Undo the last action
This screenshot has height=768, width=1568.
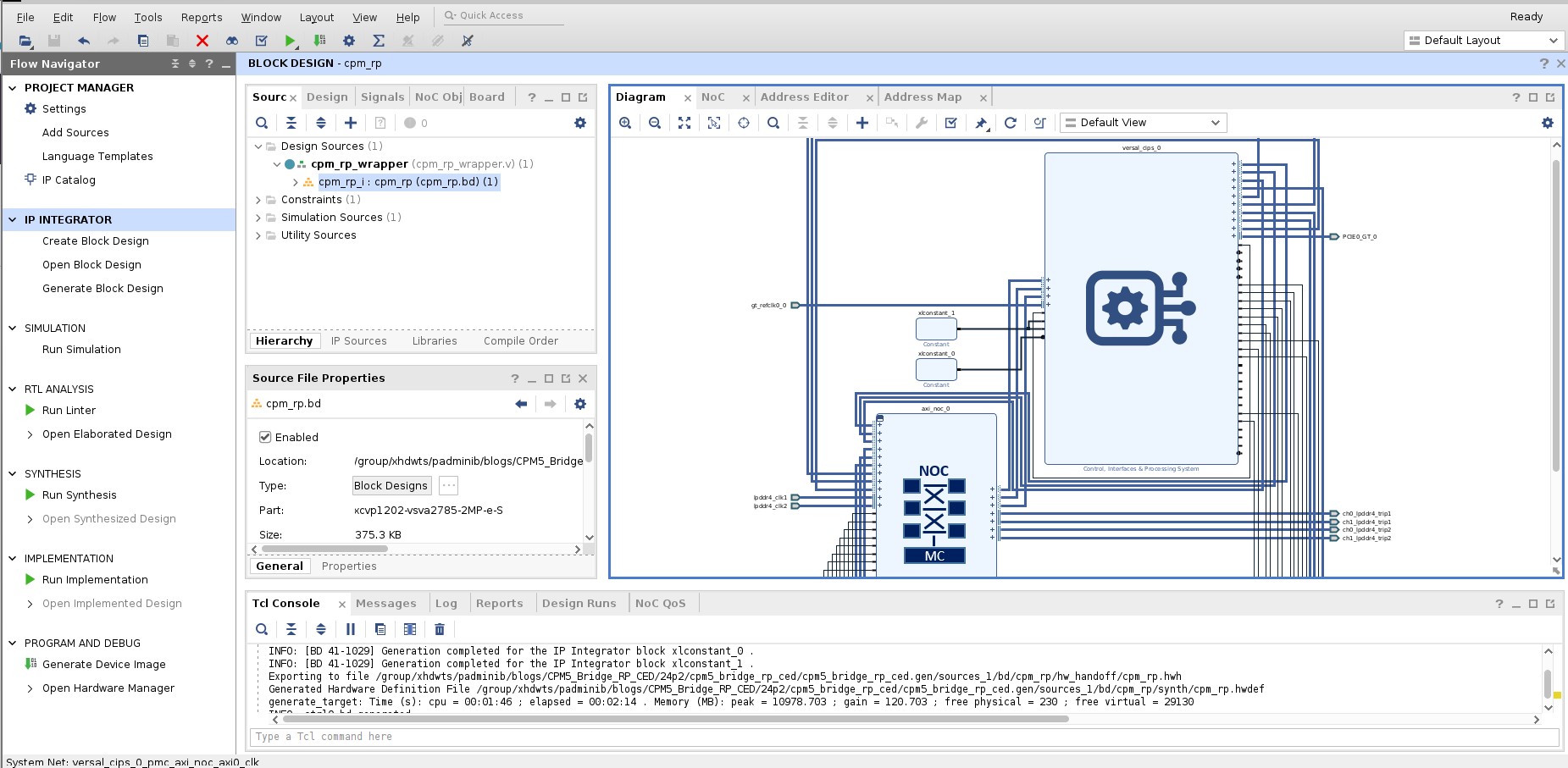point(82,40)
